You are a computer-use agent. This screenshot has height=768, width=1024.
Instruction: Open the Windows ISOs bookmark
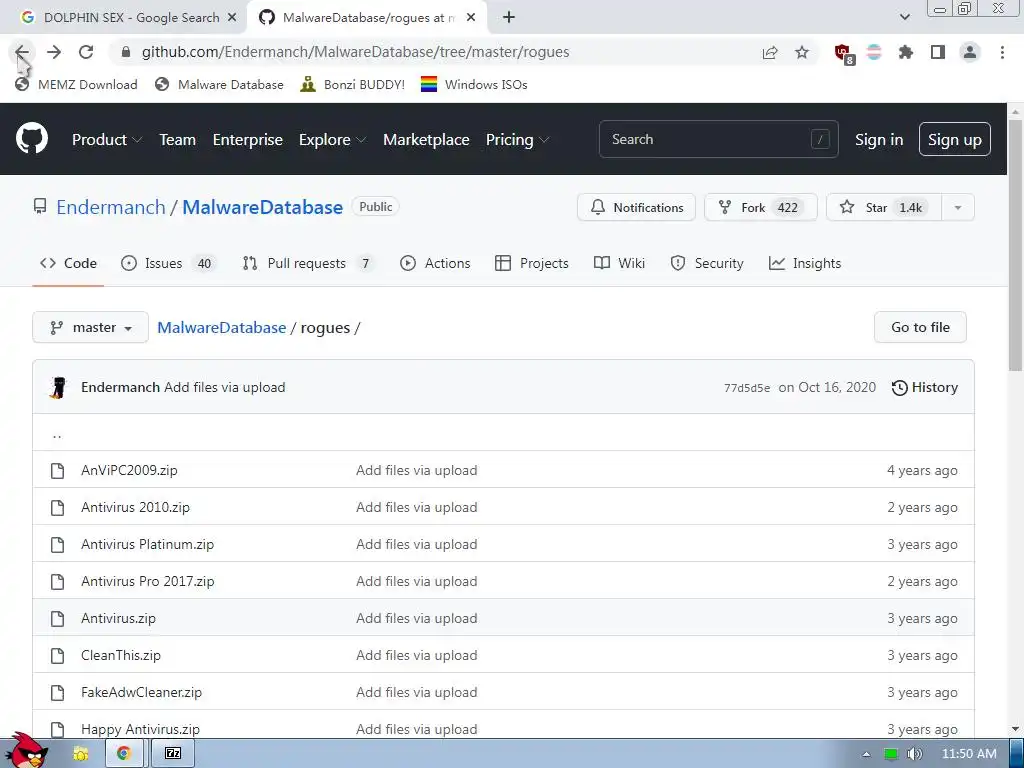[474, 84]
